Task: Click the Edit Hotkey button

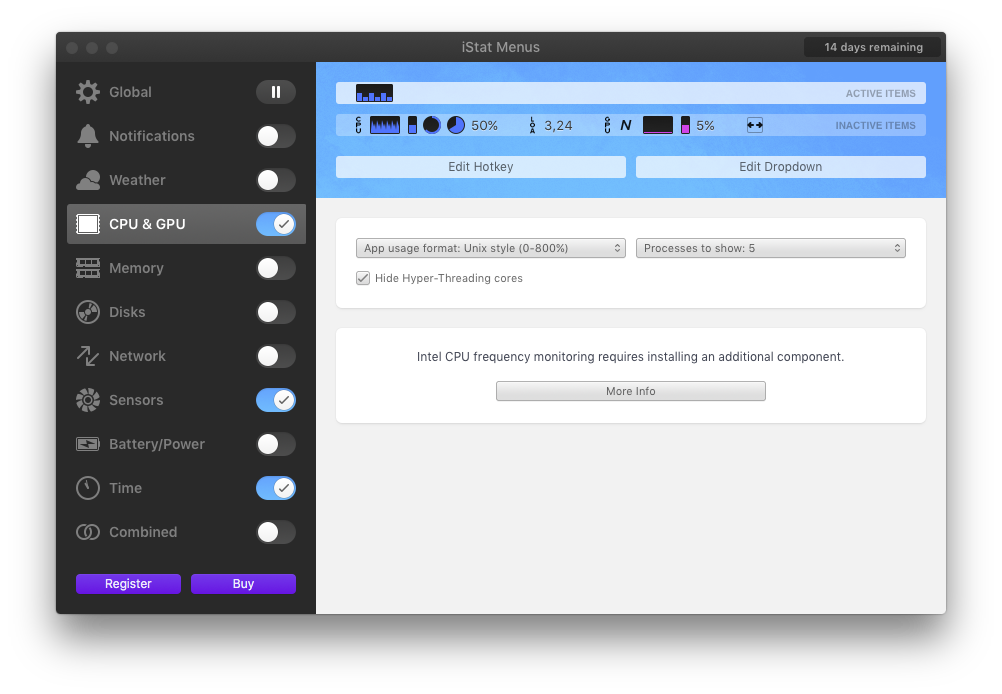Action: tap(481, 167)
